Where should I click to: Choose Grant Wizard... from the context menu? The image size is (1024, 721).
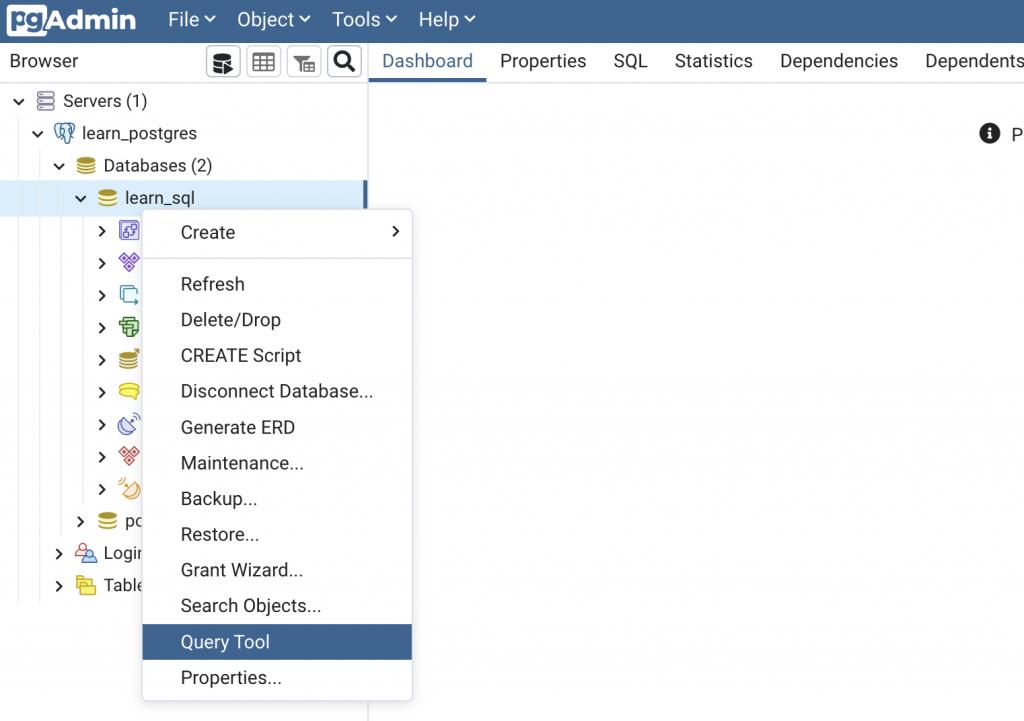(x=277, y=570)
